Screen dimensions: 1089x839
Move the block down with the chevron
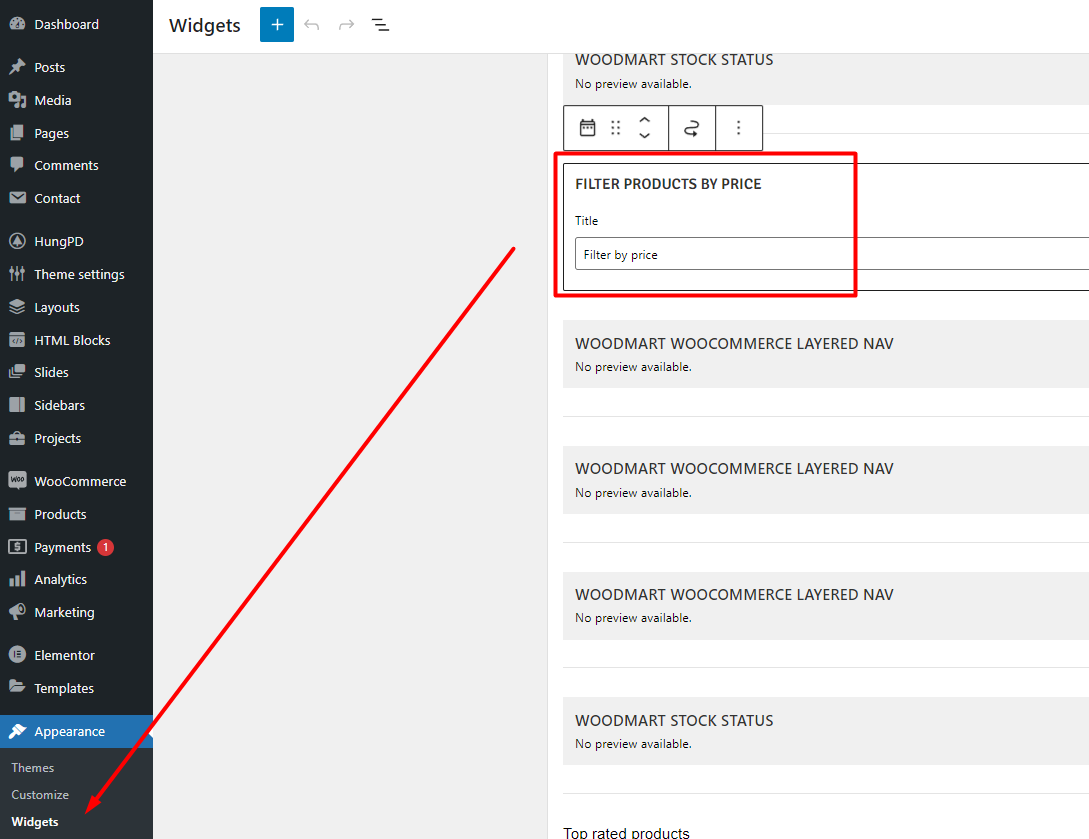click(x=645, y=135)
